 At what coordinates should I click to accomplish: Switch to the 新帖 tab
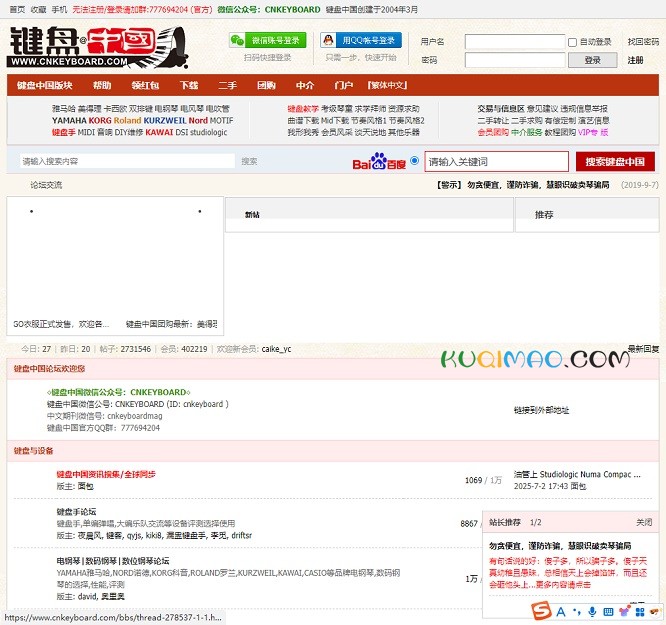[252, 215]
